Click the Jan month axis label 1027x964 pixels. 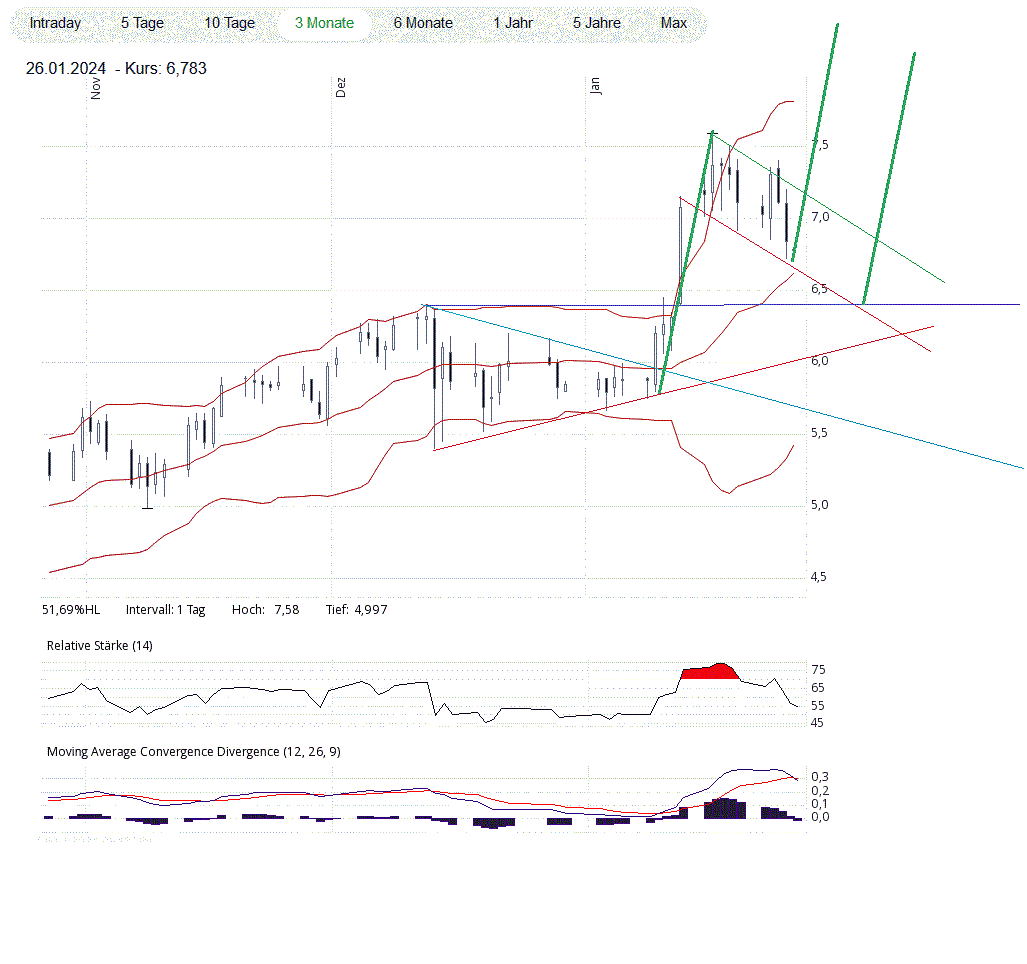tap(595, 86)
